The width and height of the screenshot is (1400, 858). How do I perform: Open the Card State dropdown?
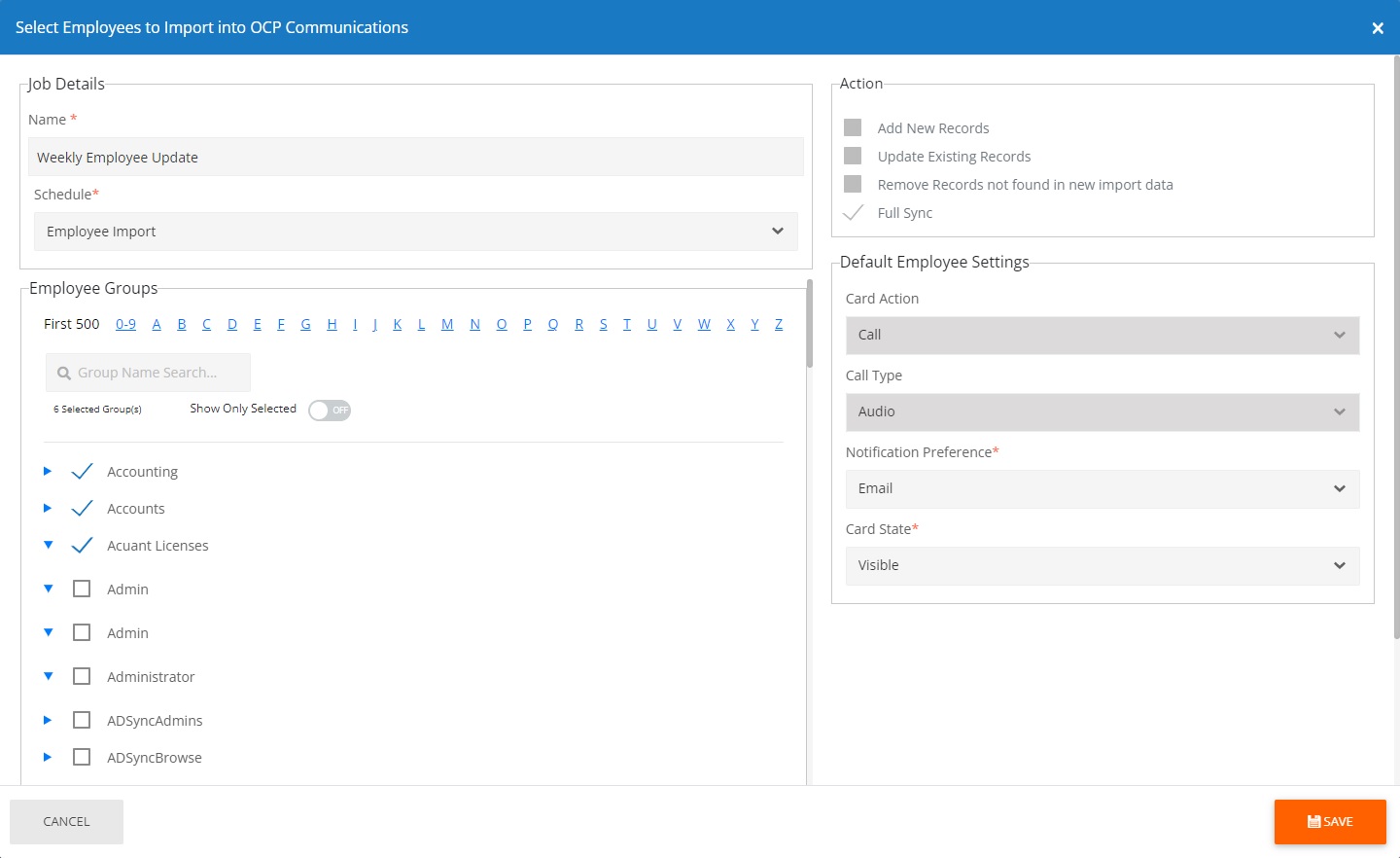coord(1102,565)
